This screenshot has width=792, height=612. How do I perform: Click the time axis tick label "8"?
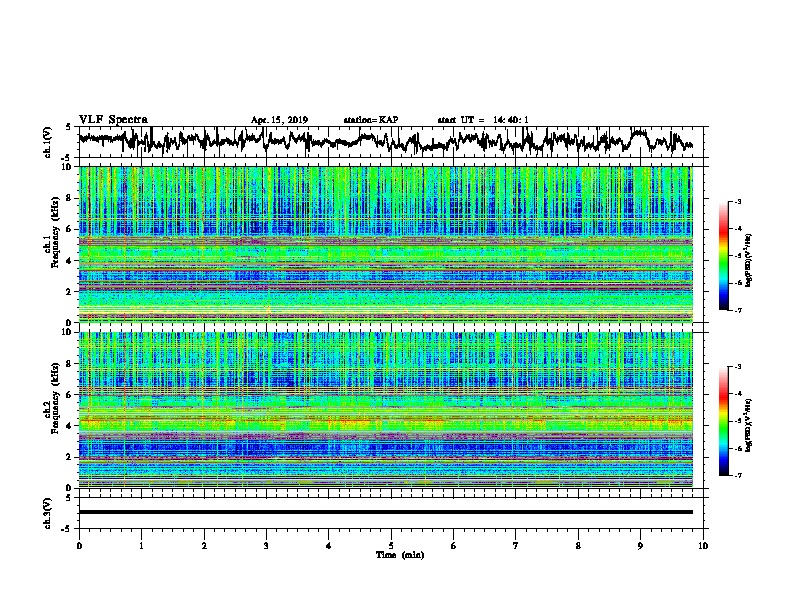click(578, 546)
